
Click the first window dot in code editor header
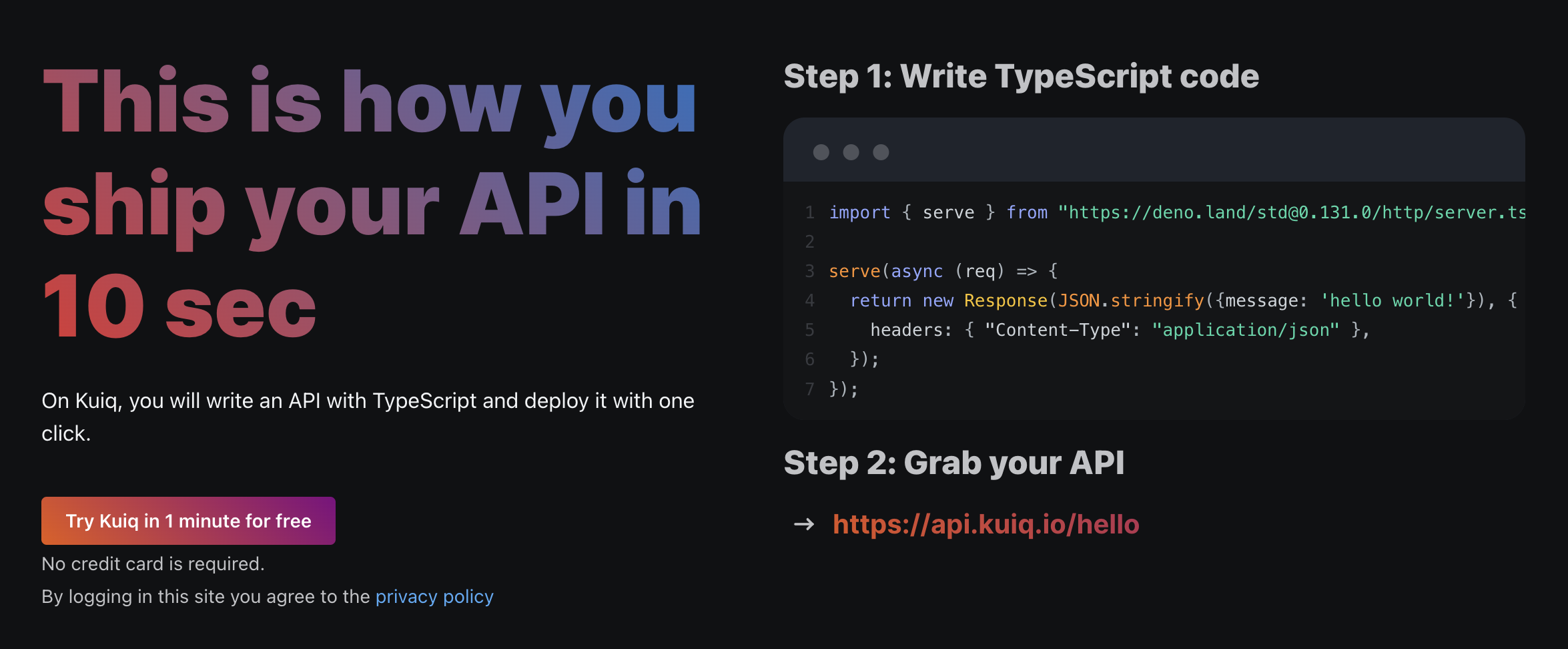821,152
